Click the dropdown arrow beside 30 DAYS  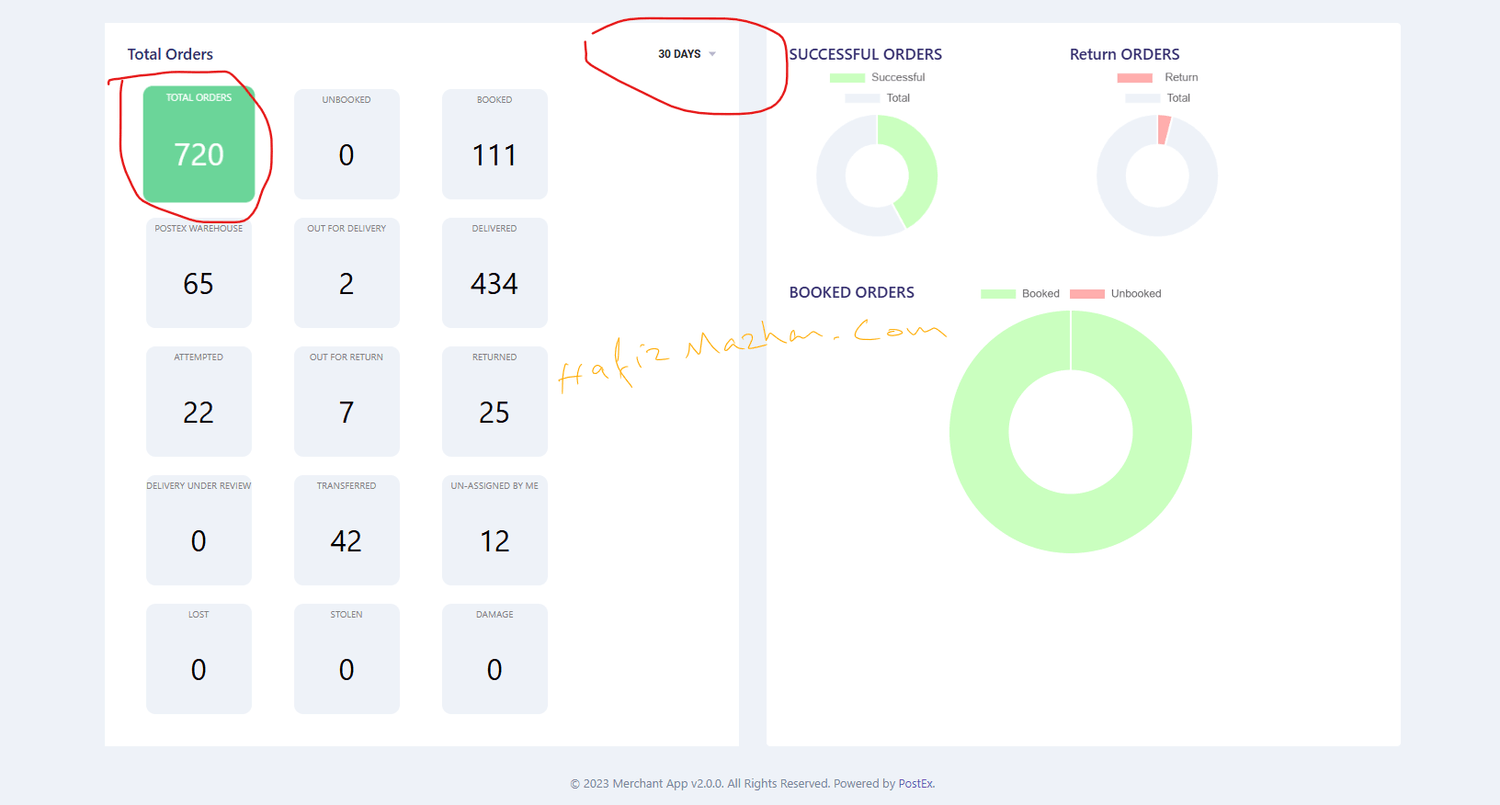[712, 54]
